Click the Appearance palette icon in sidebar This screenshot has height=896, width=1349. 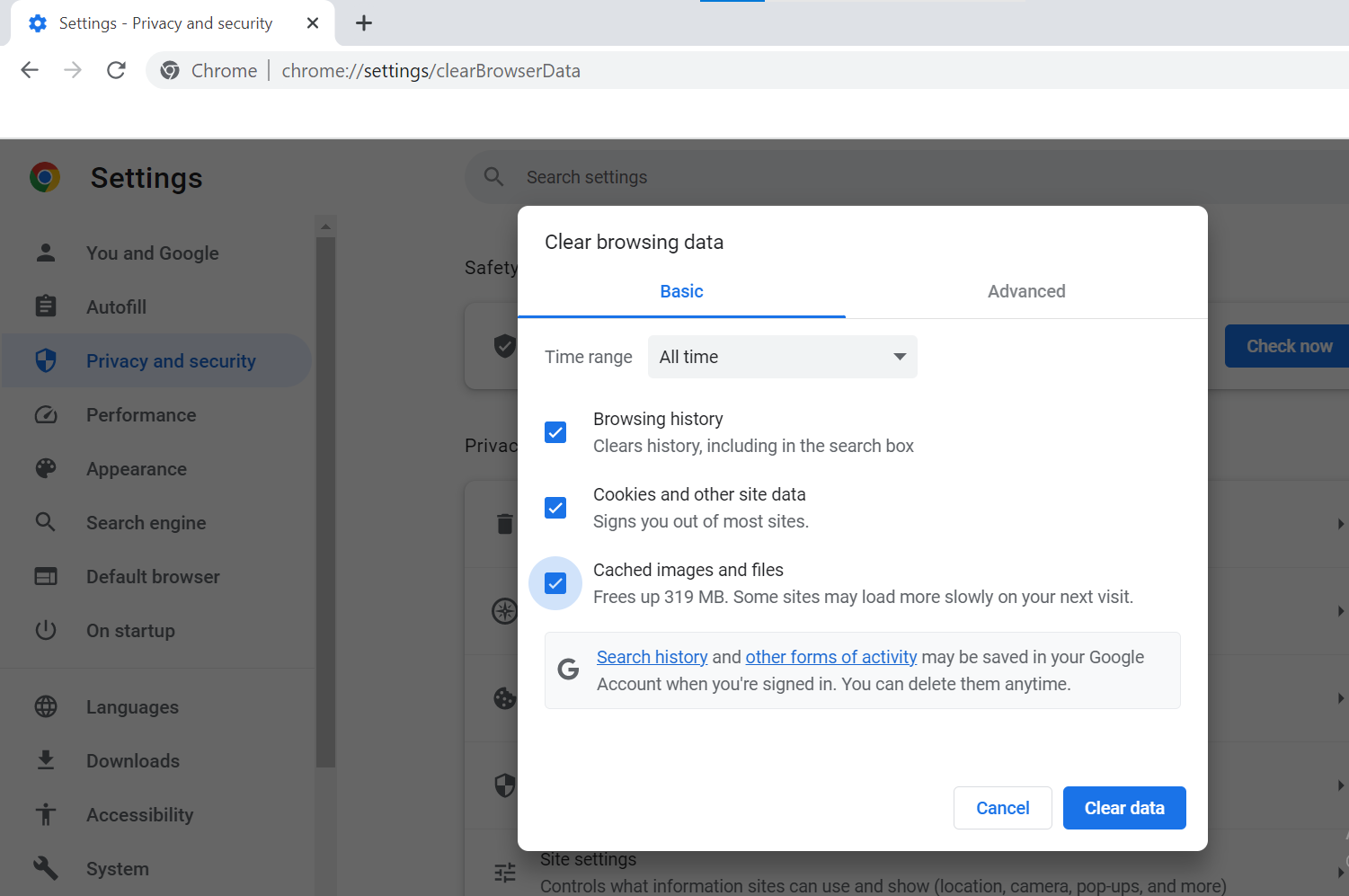(x=46, y=469)
